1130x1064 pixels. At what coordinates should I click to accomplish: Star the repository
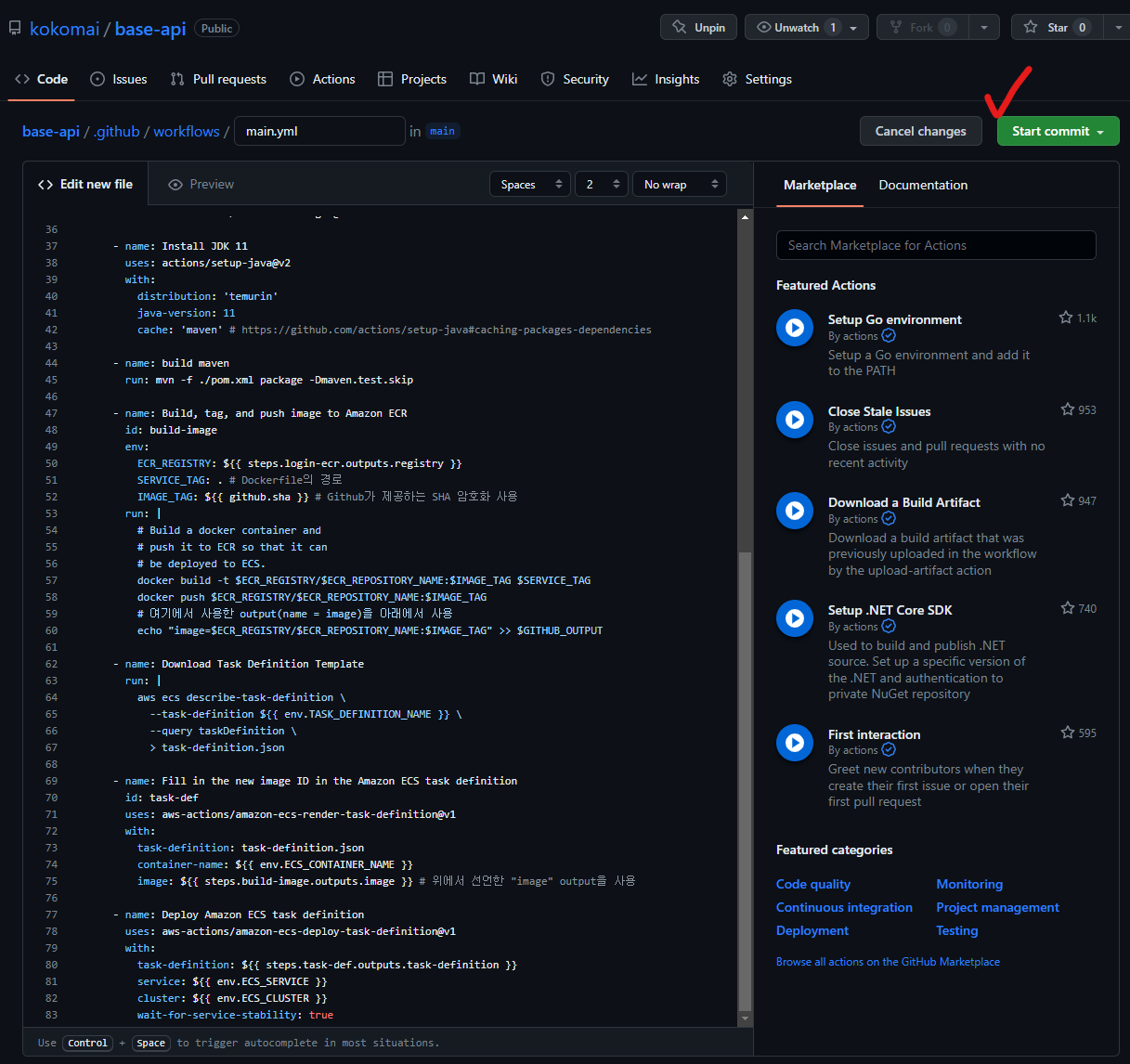1057,27
